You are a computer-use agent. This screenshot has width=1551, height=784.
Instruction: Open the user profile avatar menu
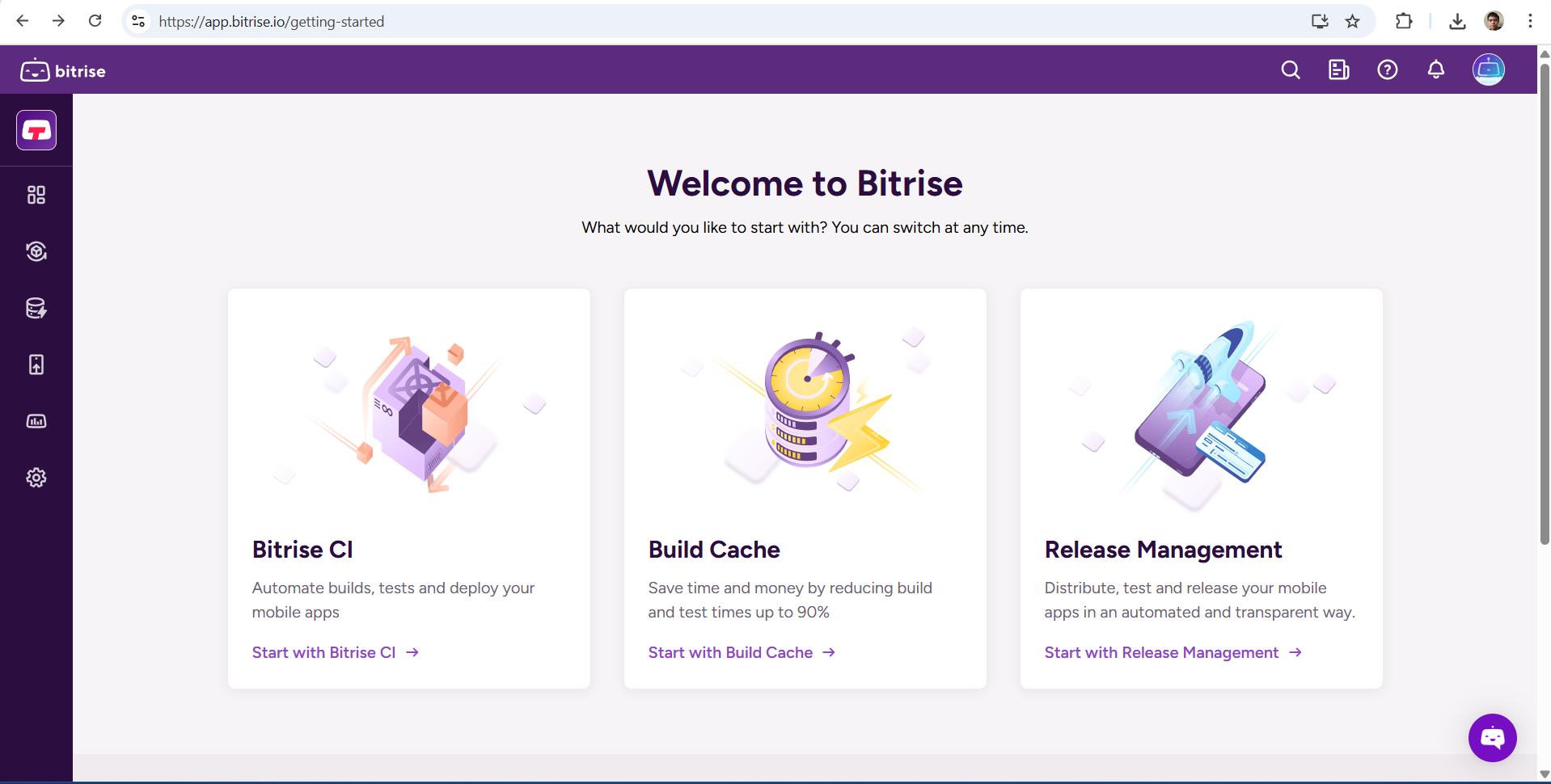pyautogui.click(x=1488, y=70)
